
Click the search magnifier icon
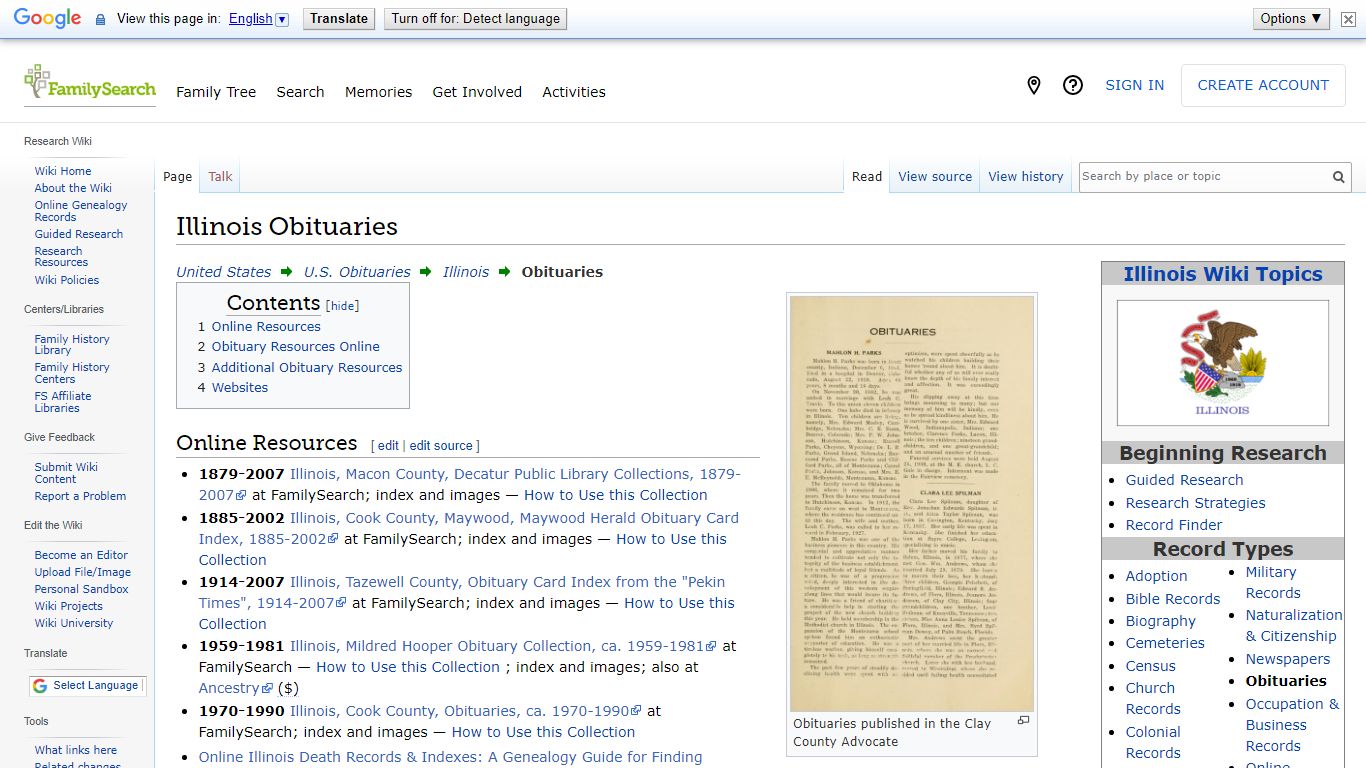click(1338, 177)
